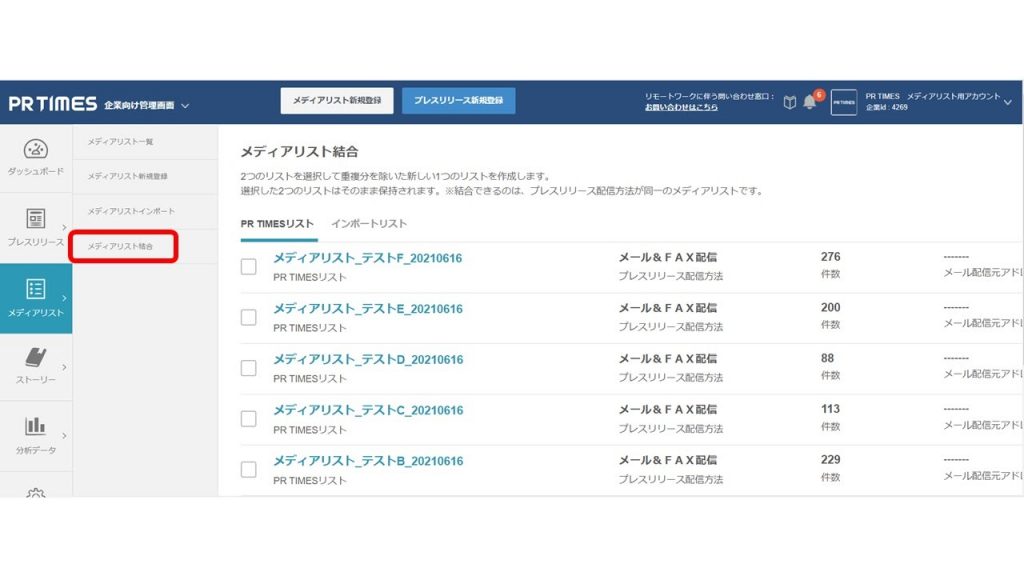Open the メディアリスト_テストC_20210616 link

(x=368, y=410)
